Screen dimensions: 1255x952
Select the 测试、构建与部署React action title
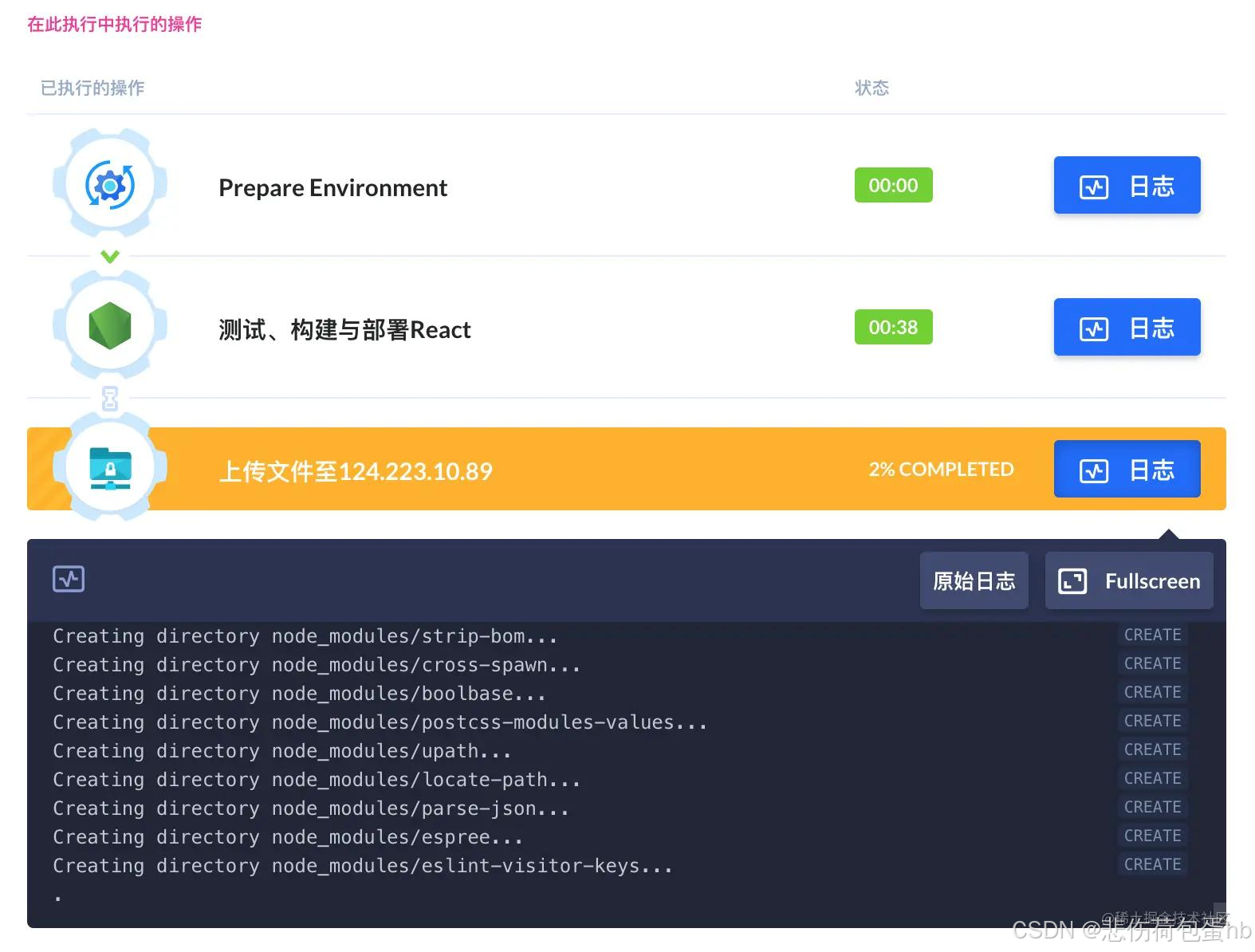(344, 329)
